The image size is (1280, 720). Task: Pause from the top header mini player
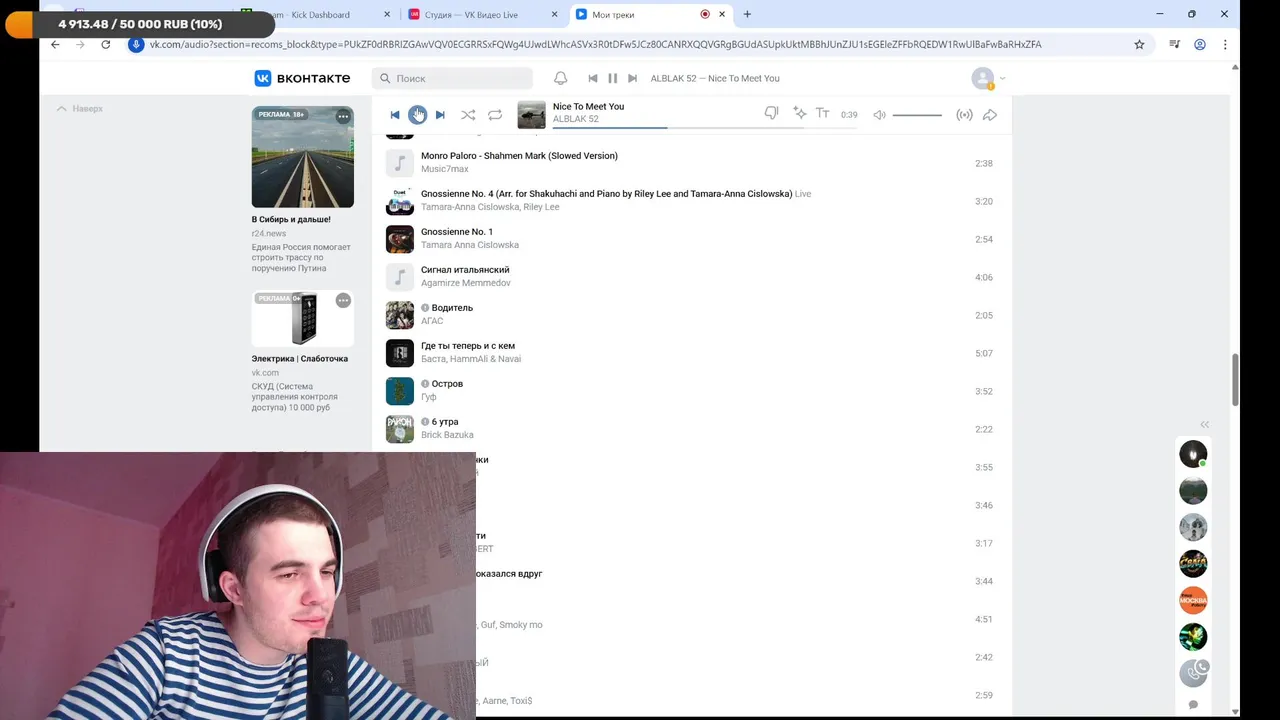[x=612, y=78]
